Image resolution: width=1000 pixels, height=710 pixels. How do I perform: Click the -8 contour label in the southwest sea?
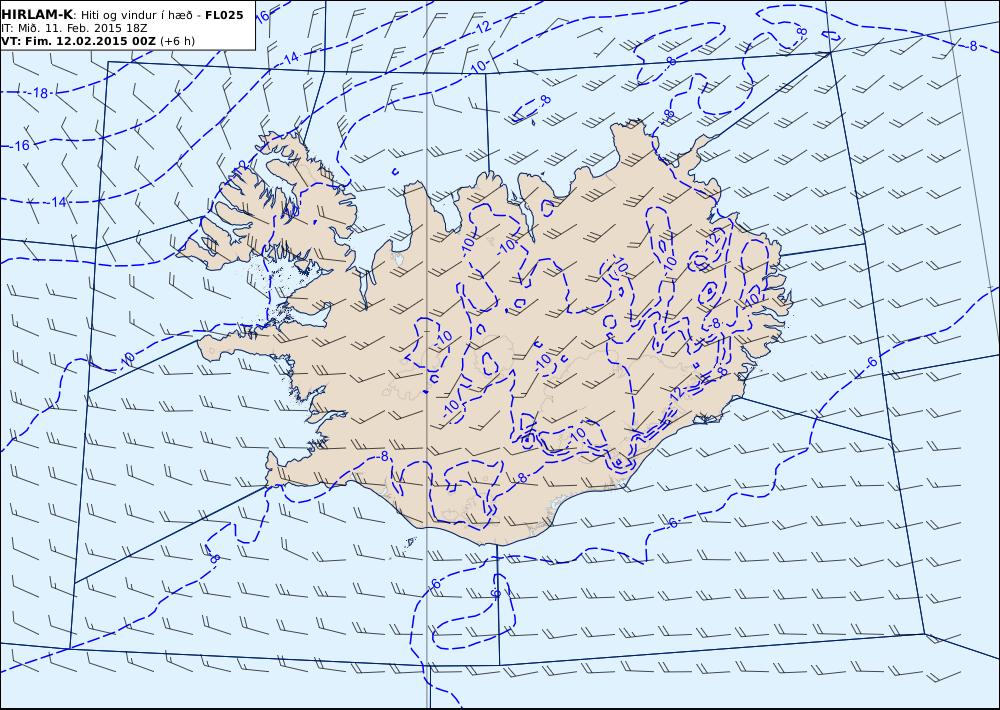[x=215, y=559]
